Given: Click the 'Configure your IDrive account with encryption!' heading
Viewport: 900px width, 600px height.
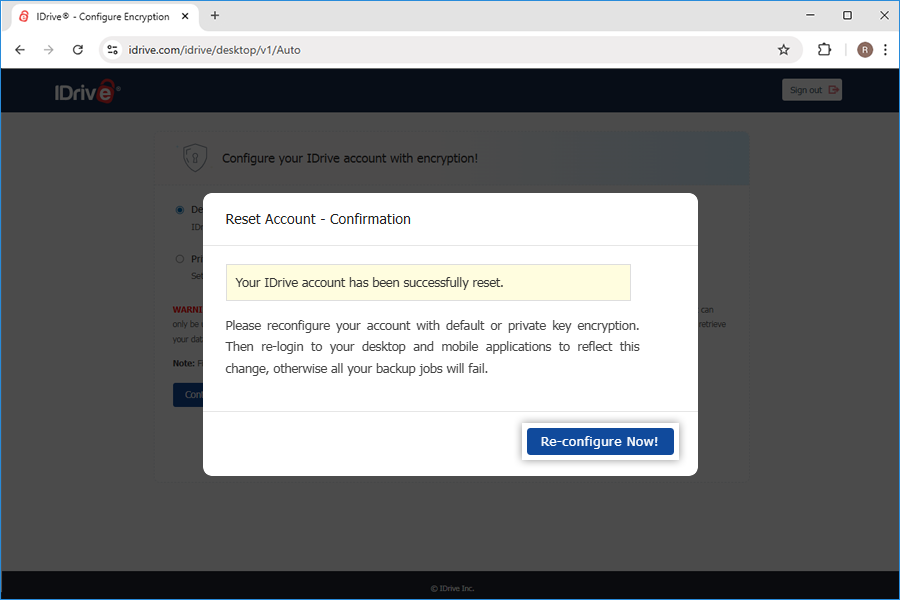Looking at the screenshot, I should pos(350,158).
